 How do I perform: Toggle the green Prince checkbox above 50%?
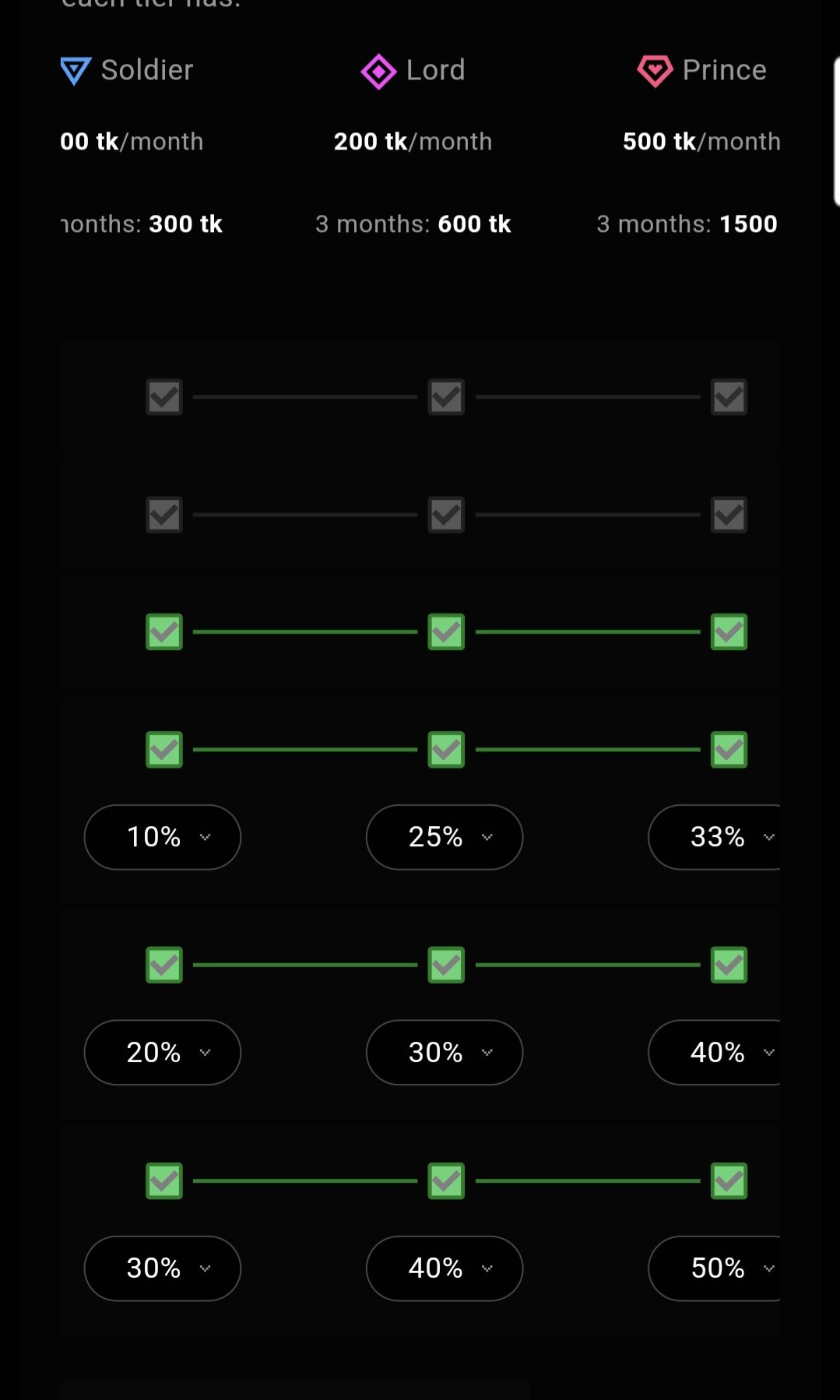(x=729, y=1181)
